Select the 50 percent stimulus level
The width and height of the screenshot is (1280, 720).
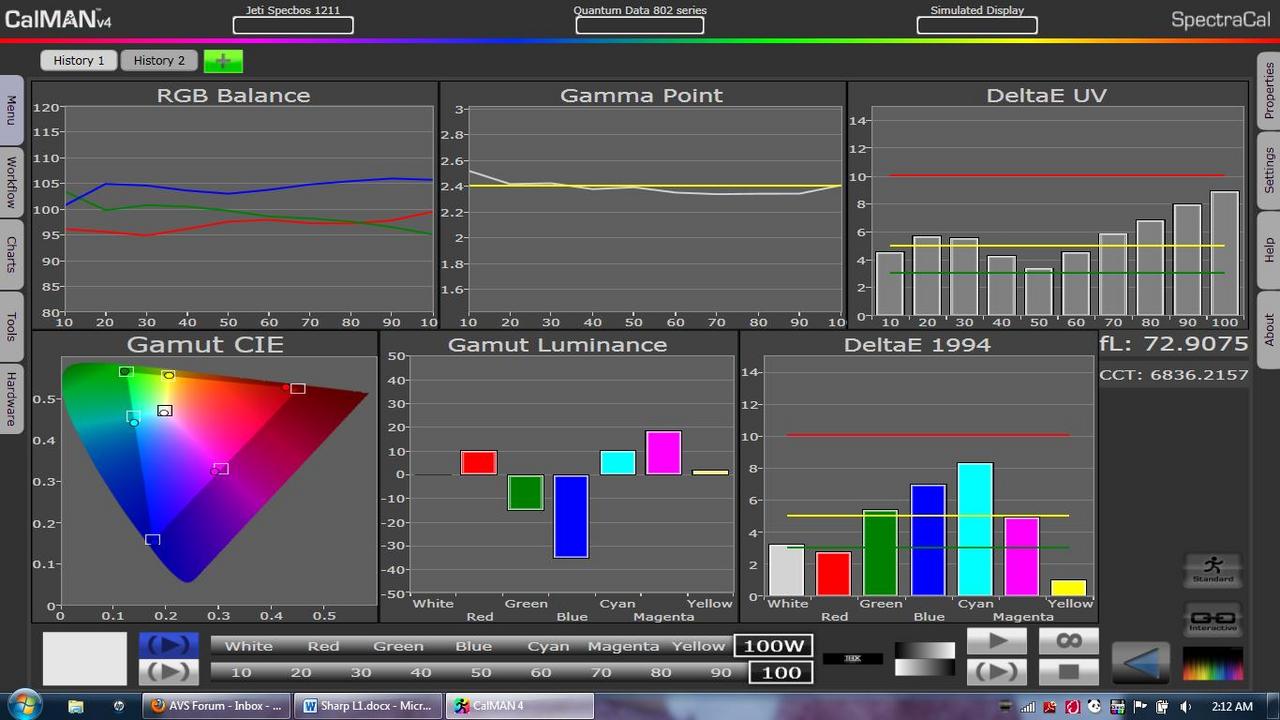(481, 672)
